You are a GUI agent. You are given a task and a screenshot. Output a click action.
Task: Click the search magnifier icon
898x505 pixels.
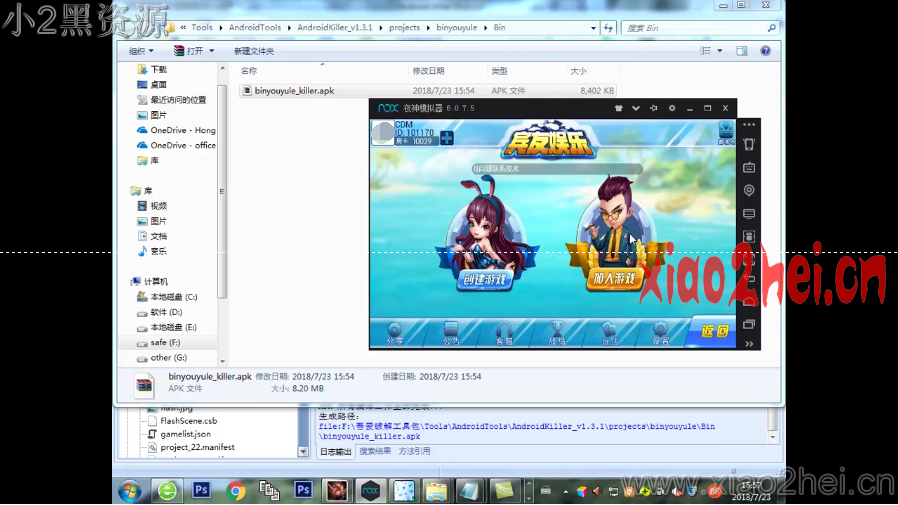pos(771,28)
